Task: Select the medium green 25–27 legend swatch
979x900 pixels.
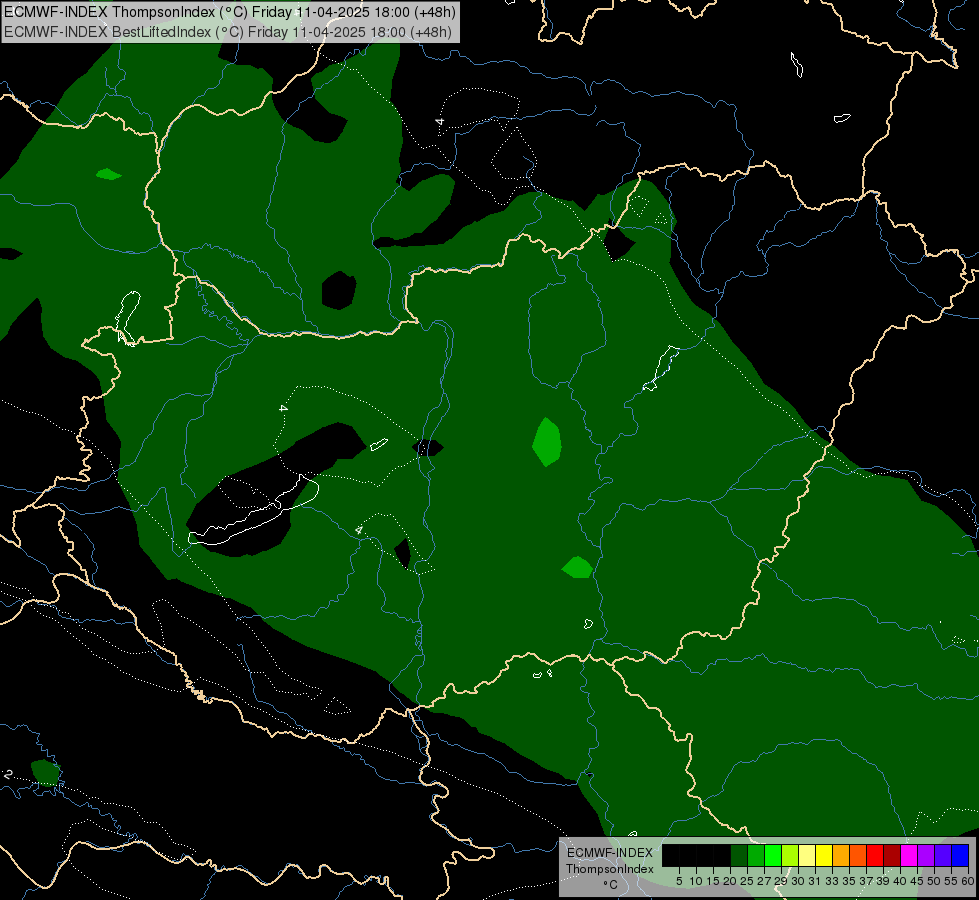Action: pos(755,856)
